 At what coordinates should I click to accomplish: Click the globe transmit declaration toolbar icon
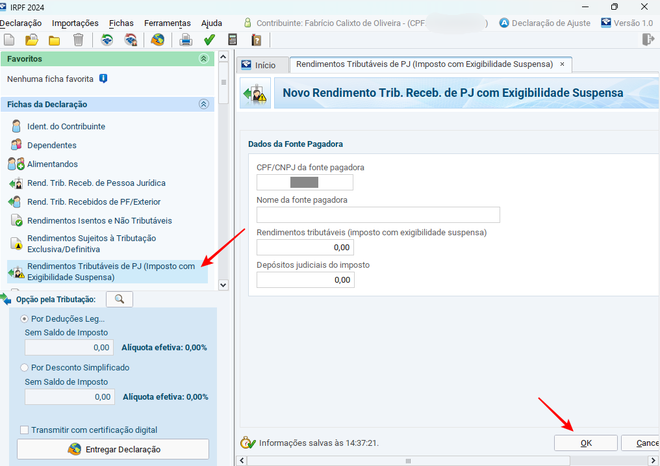(158, 40)
